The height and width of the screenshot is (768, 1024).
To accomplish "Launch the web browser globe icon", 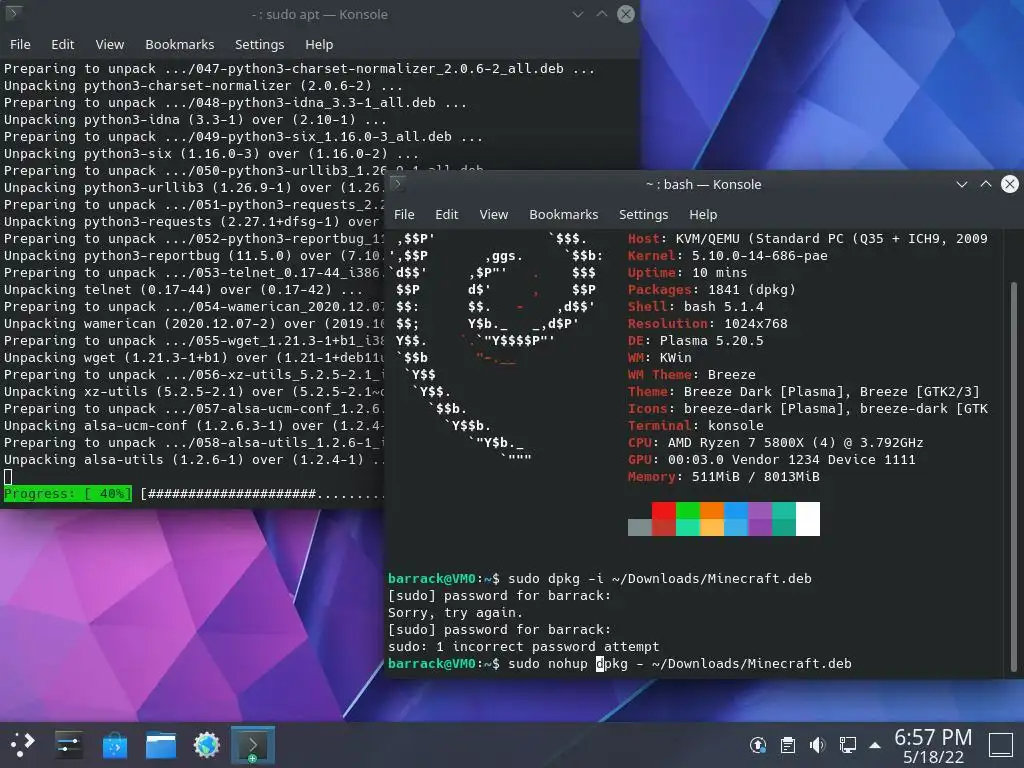I will click(x=207, y=744).
